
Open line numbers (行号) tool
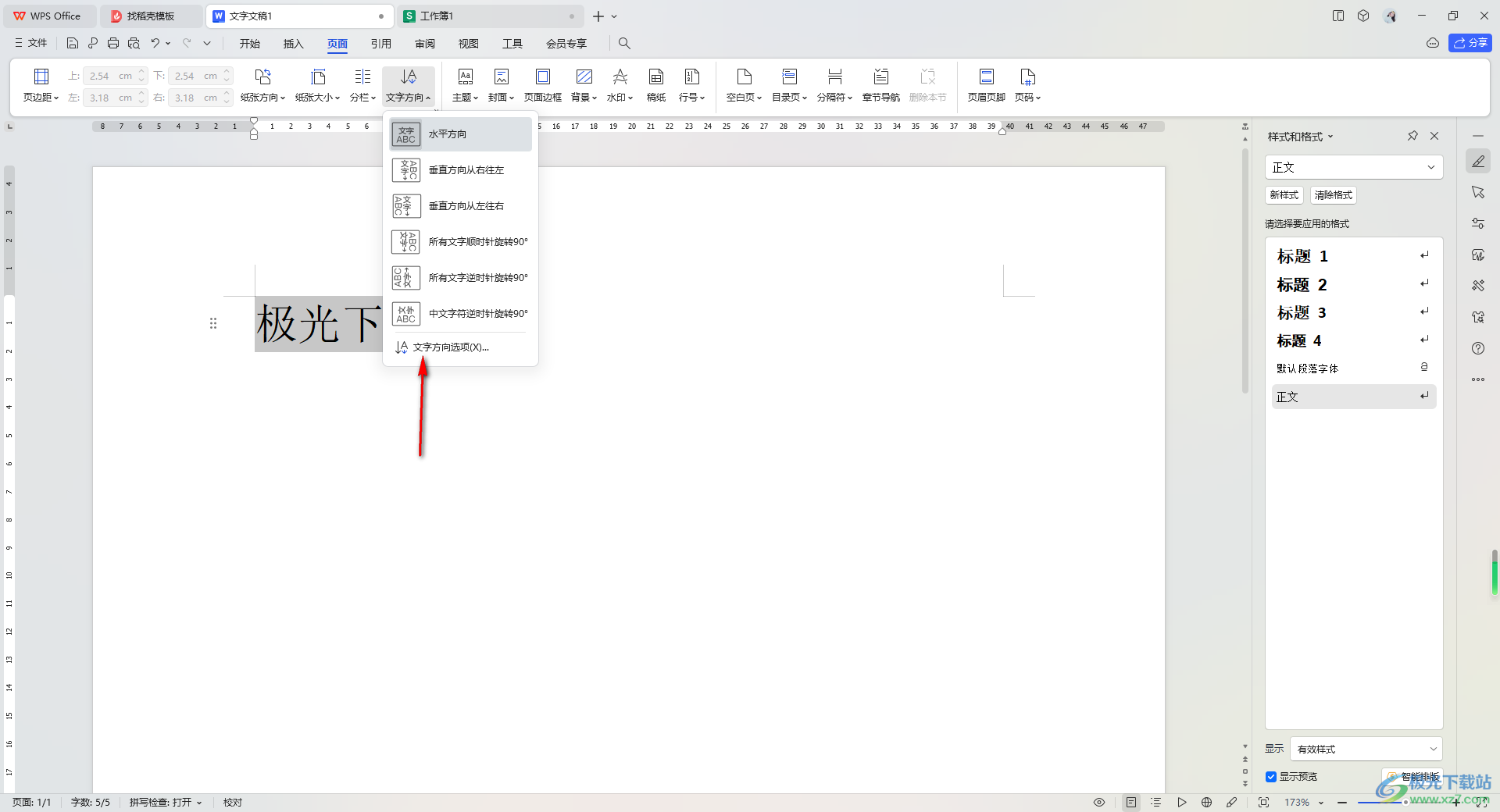pos(691,85)
